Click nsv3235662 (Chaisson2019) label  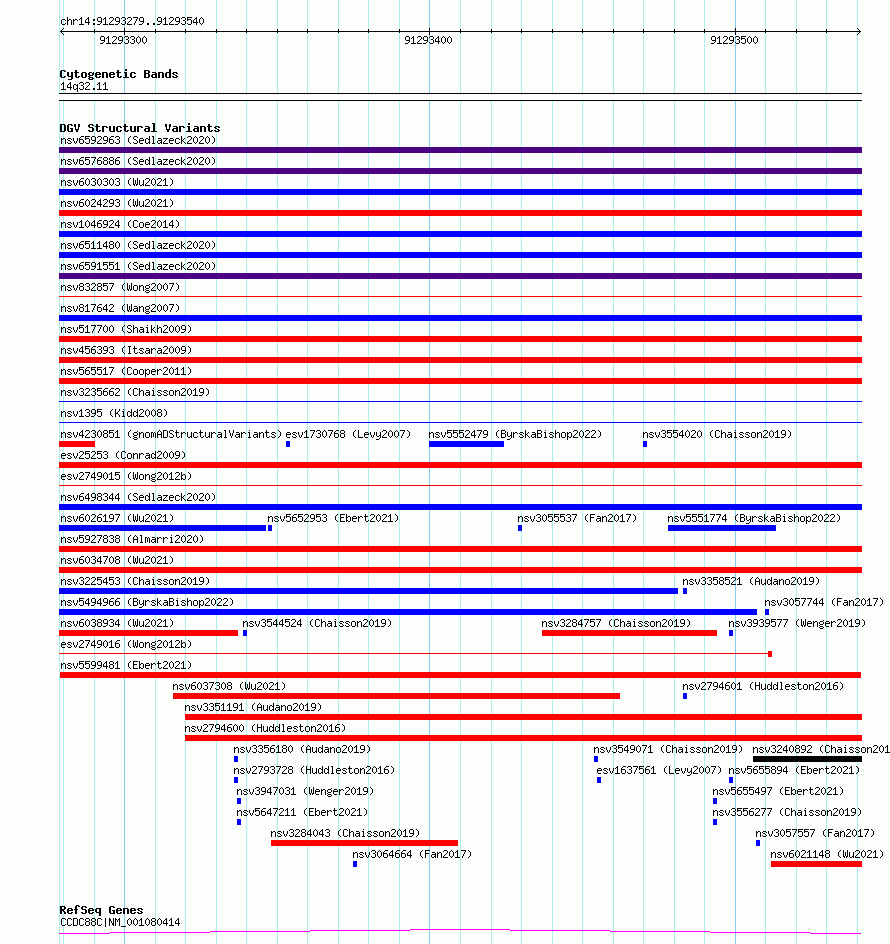tap(135, 393)
